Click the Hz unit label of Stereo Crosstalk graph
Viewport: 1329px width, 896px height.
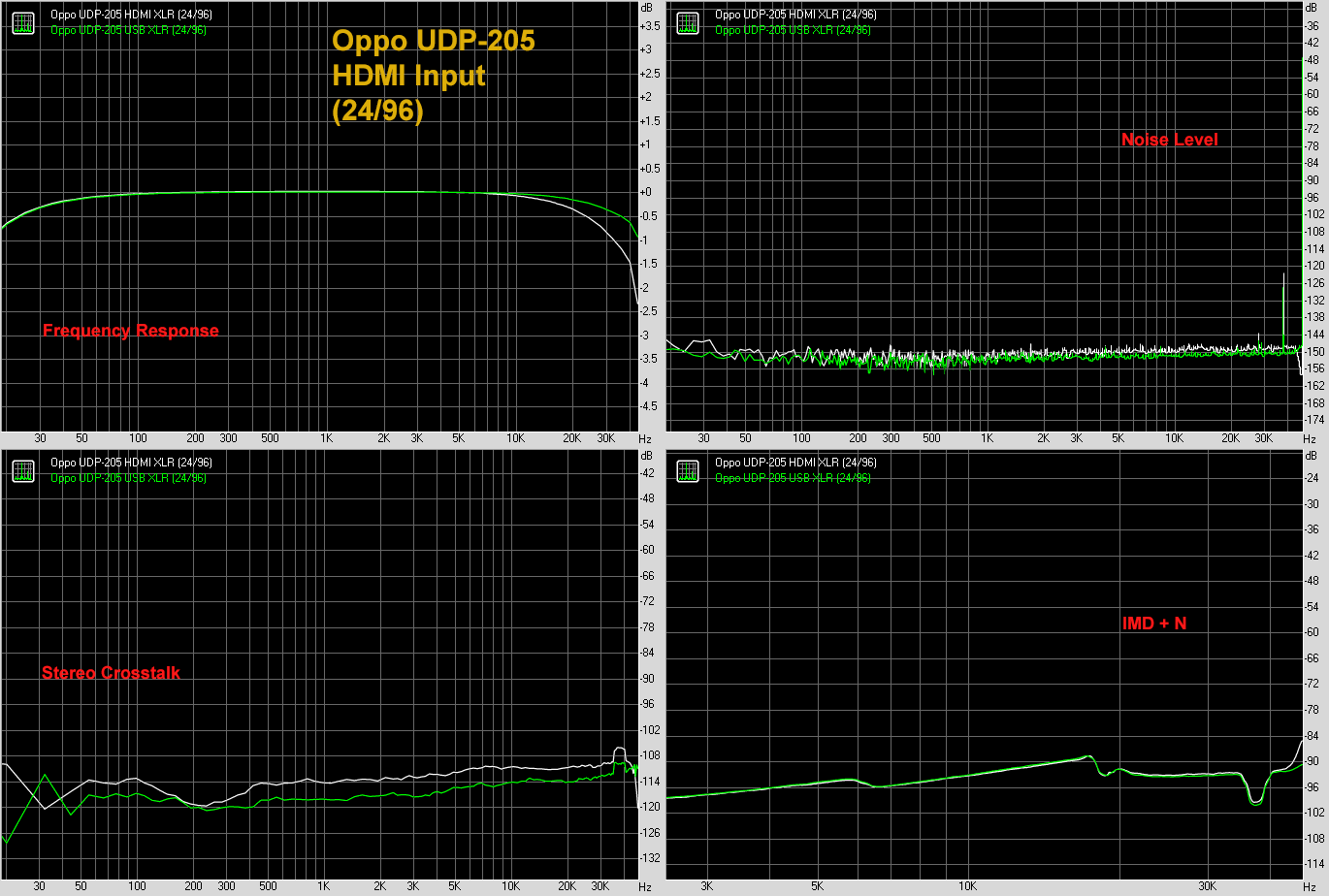[x=646, y=887]
